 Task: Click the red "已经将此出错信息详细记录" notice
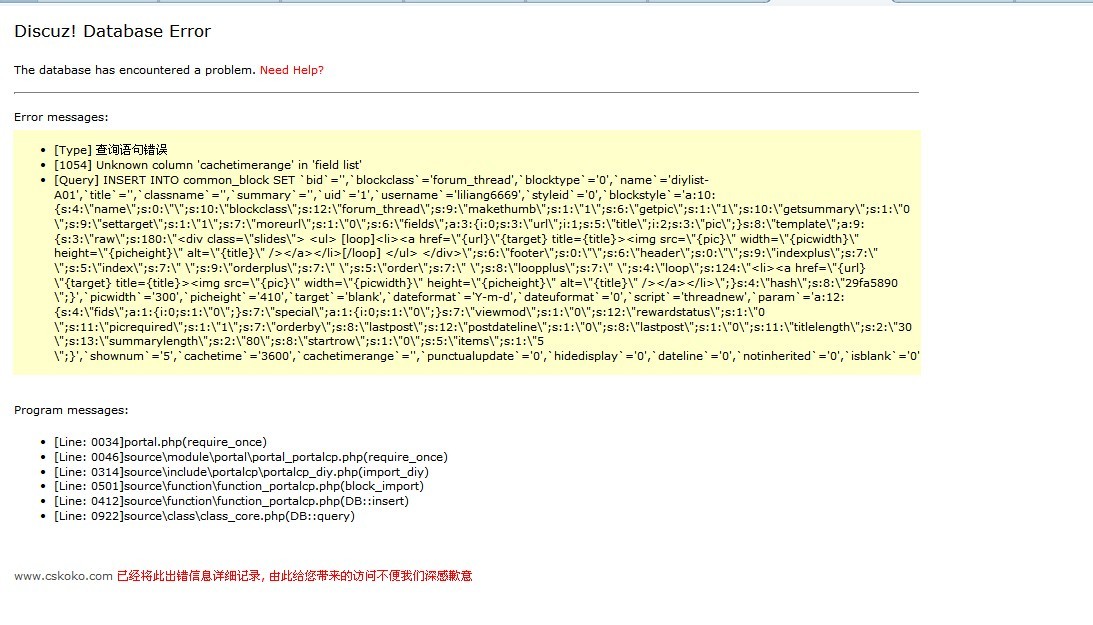click(x=295, y=576)
